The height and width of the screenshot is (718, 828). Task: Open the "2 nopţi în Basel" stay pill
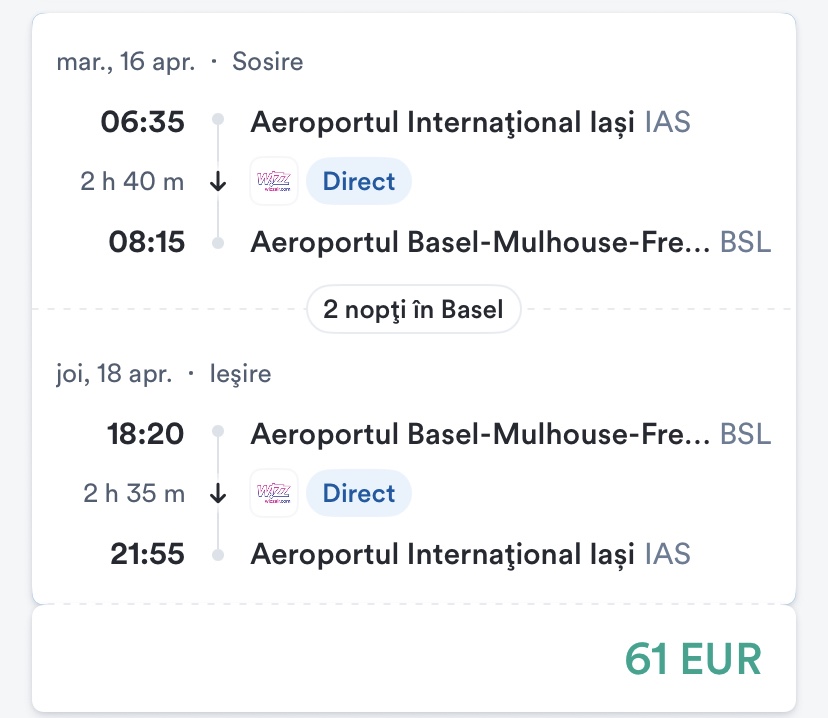(x=413, y=310)
